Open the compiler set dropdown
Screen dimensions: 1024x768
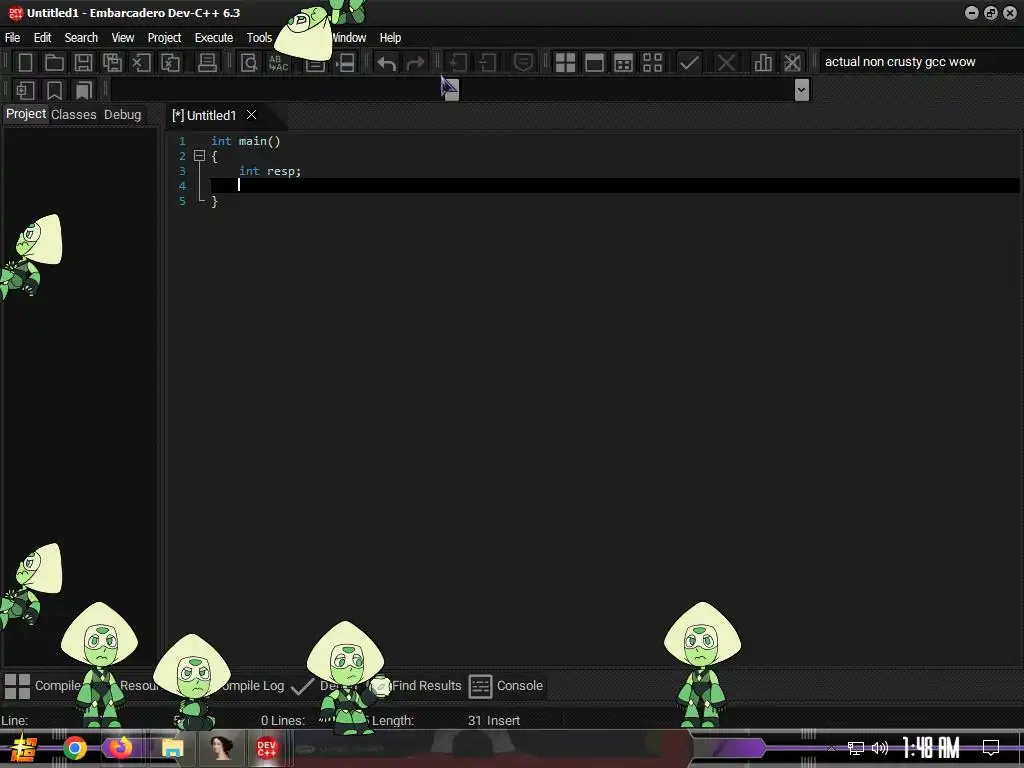[920, 62]
